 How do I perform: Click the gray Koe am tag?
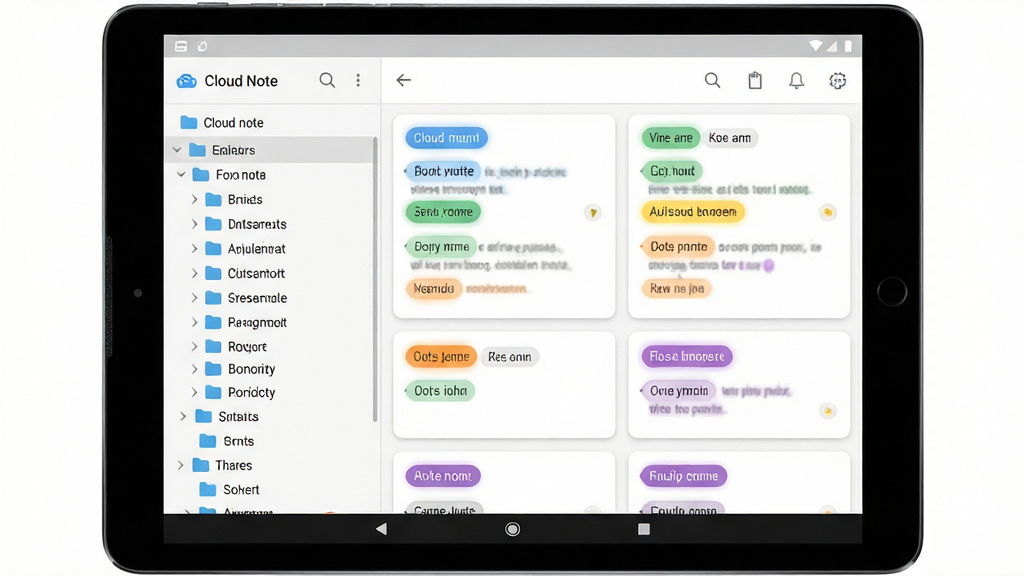729,138
